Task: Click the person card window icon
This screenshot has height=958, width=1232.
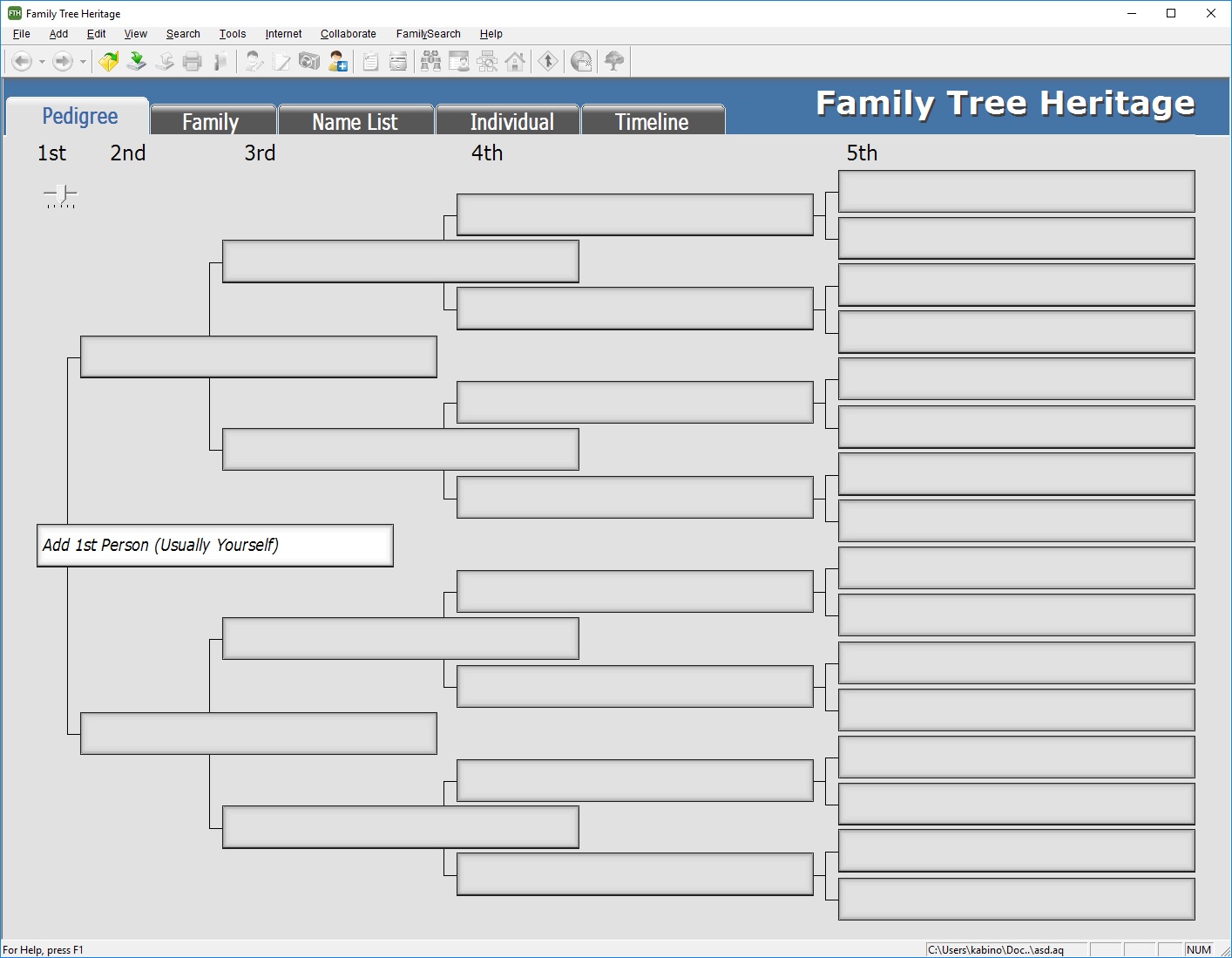Action: [x=459, y=61]
